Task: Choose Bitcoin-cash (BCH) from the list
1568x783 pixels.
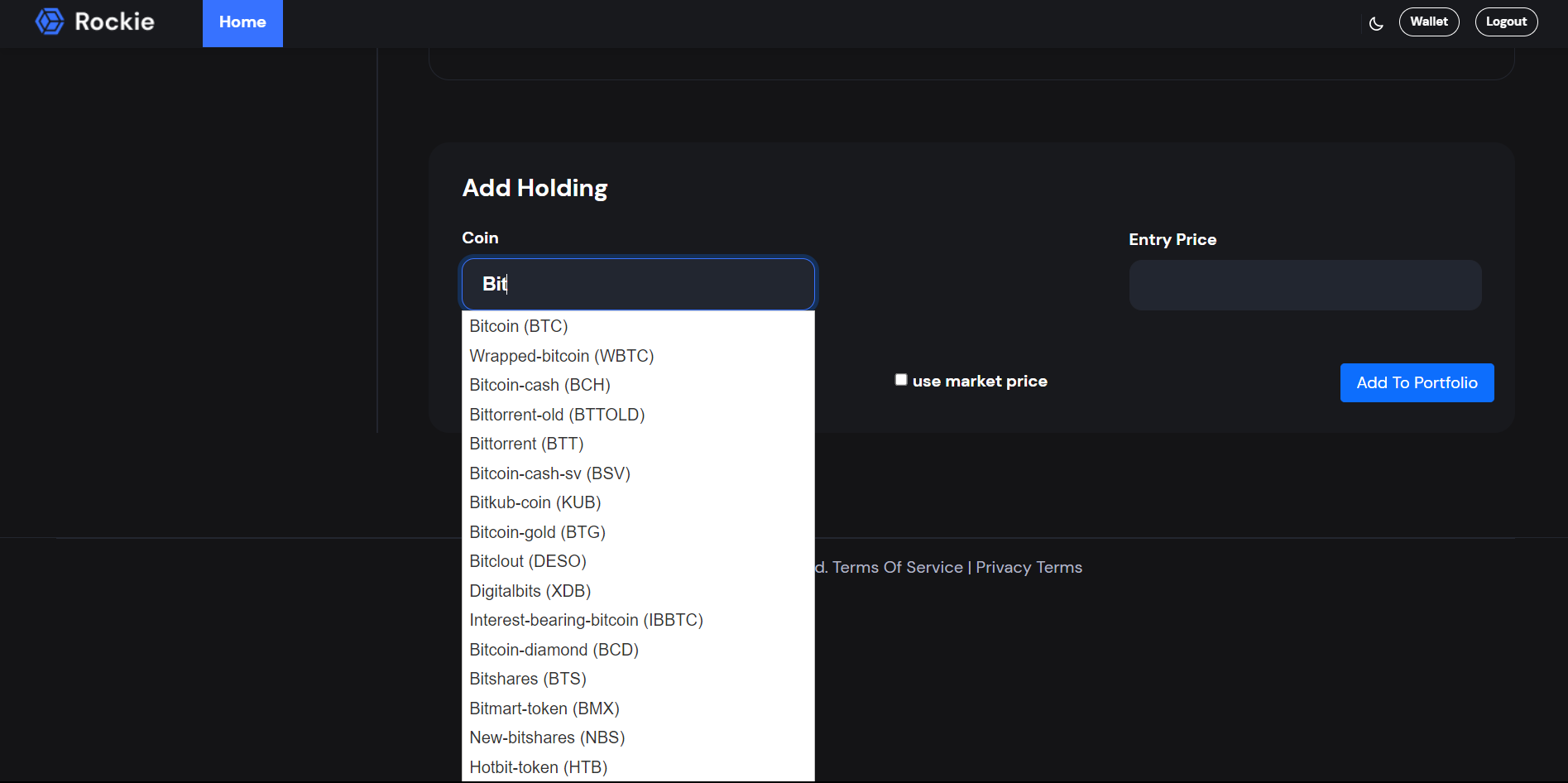Action: (638, 385)
